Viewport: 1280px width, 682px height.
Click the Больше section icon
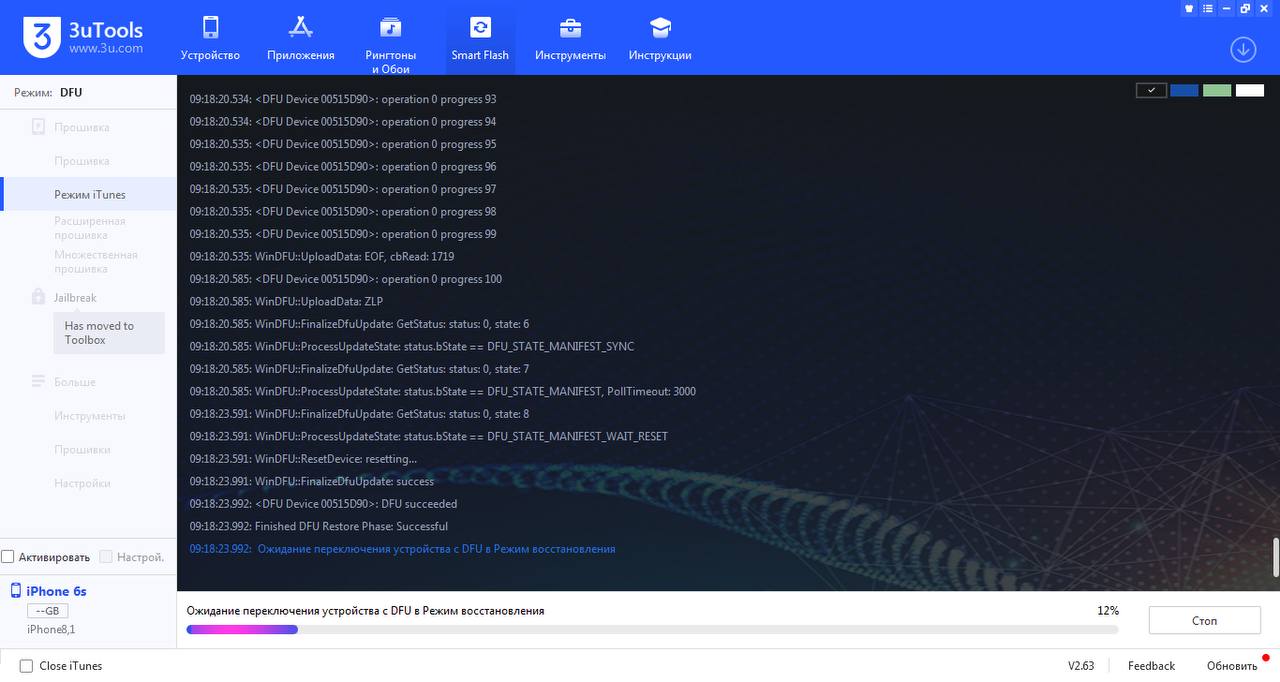click(38, 381)
